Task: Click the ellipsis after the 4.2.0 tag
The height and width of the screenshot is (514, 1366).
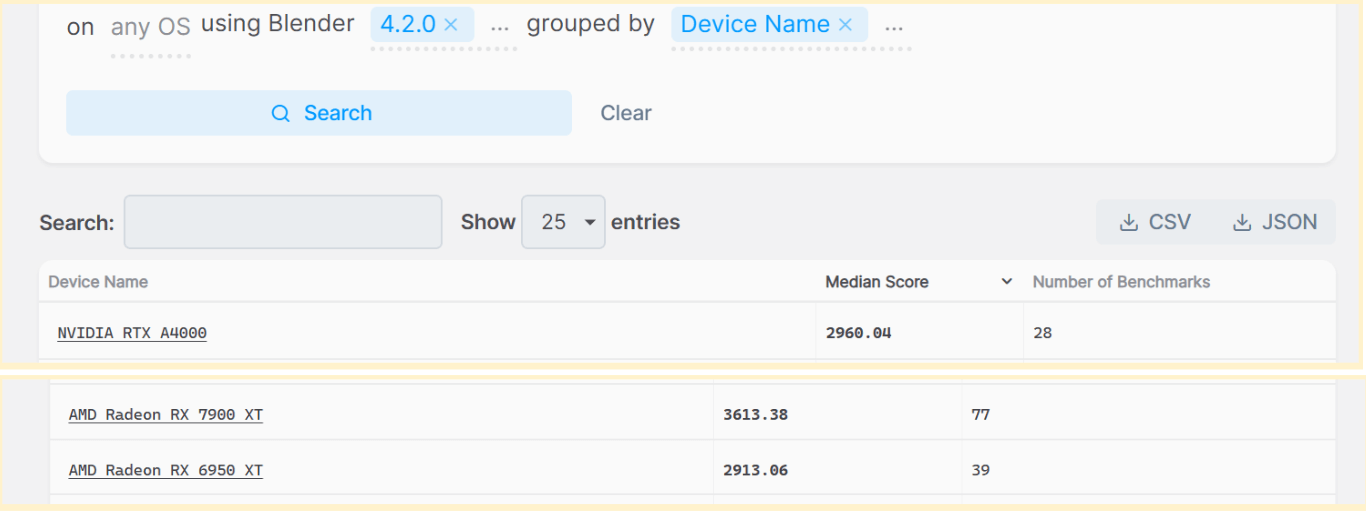Action: pos(500,25)
